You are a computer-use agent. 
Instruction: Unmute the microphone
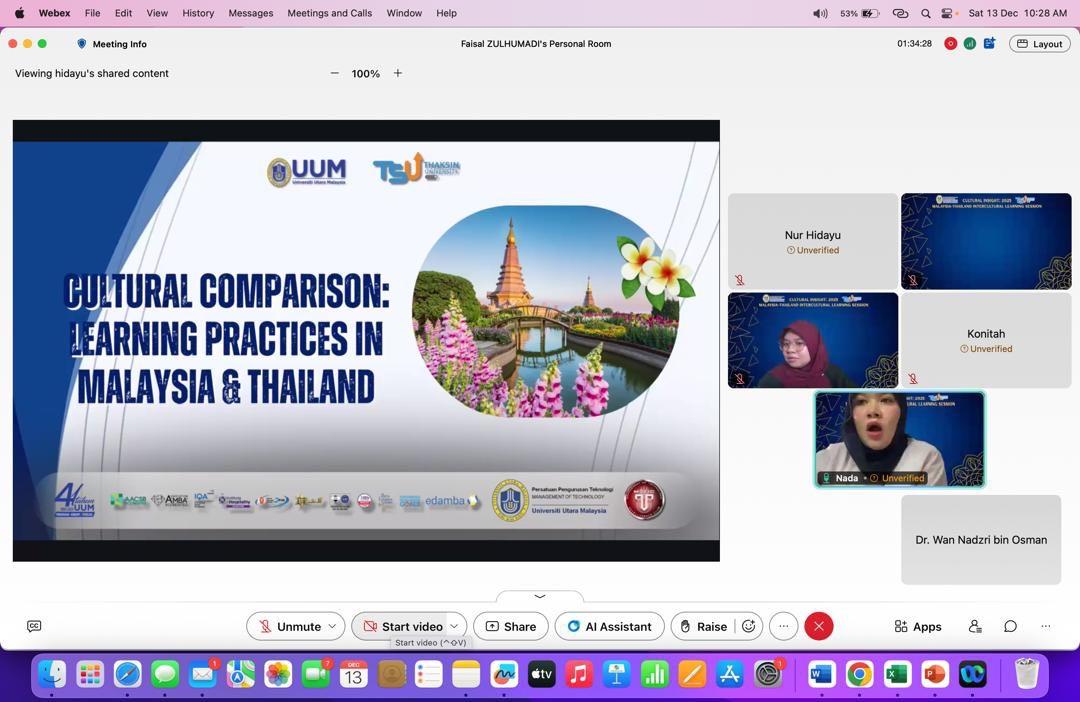[288, 626]
